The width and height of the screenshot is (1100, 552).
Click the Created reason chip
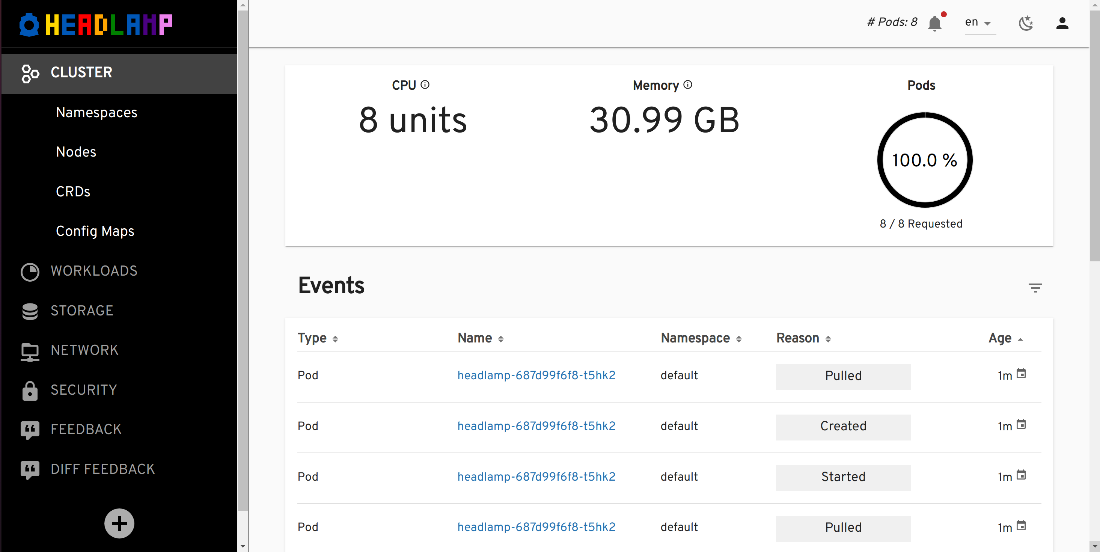point(843,427)
